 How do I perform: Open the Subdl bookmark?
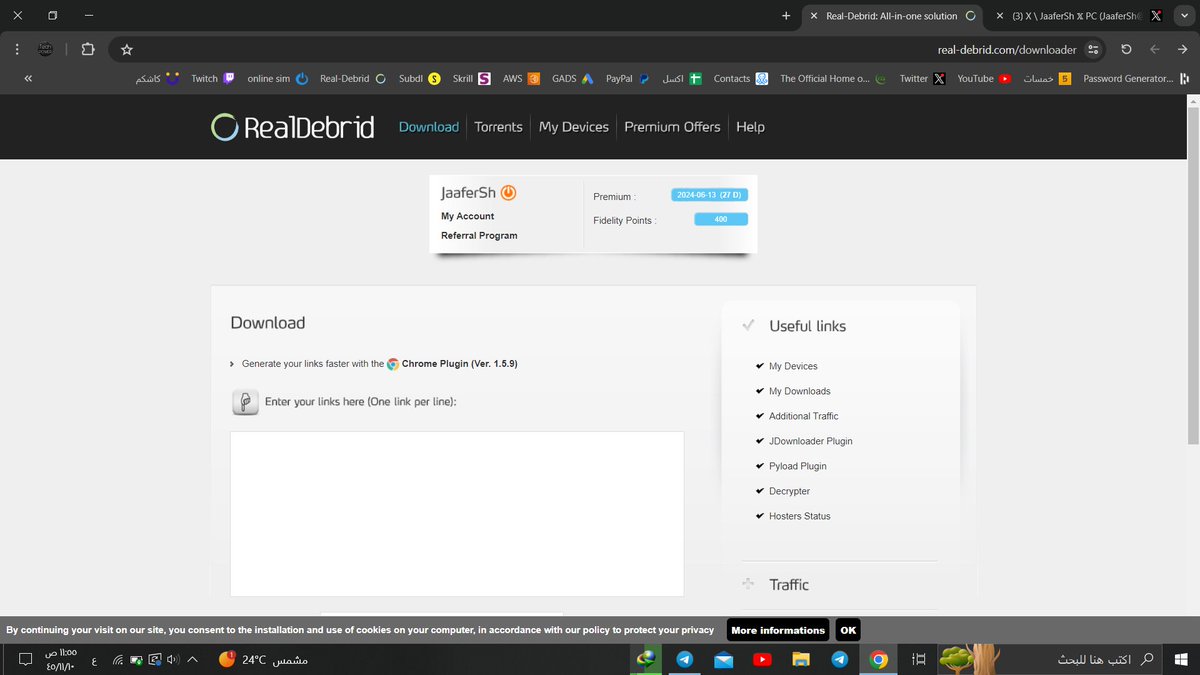pyautogui.click(x=419, y=78)
